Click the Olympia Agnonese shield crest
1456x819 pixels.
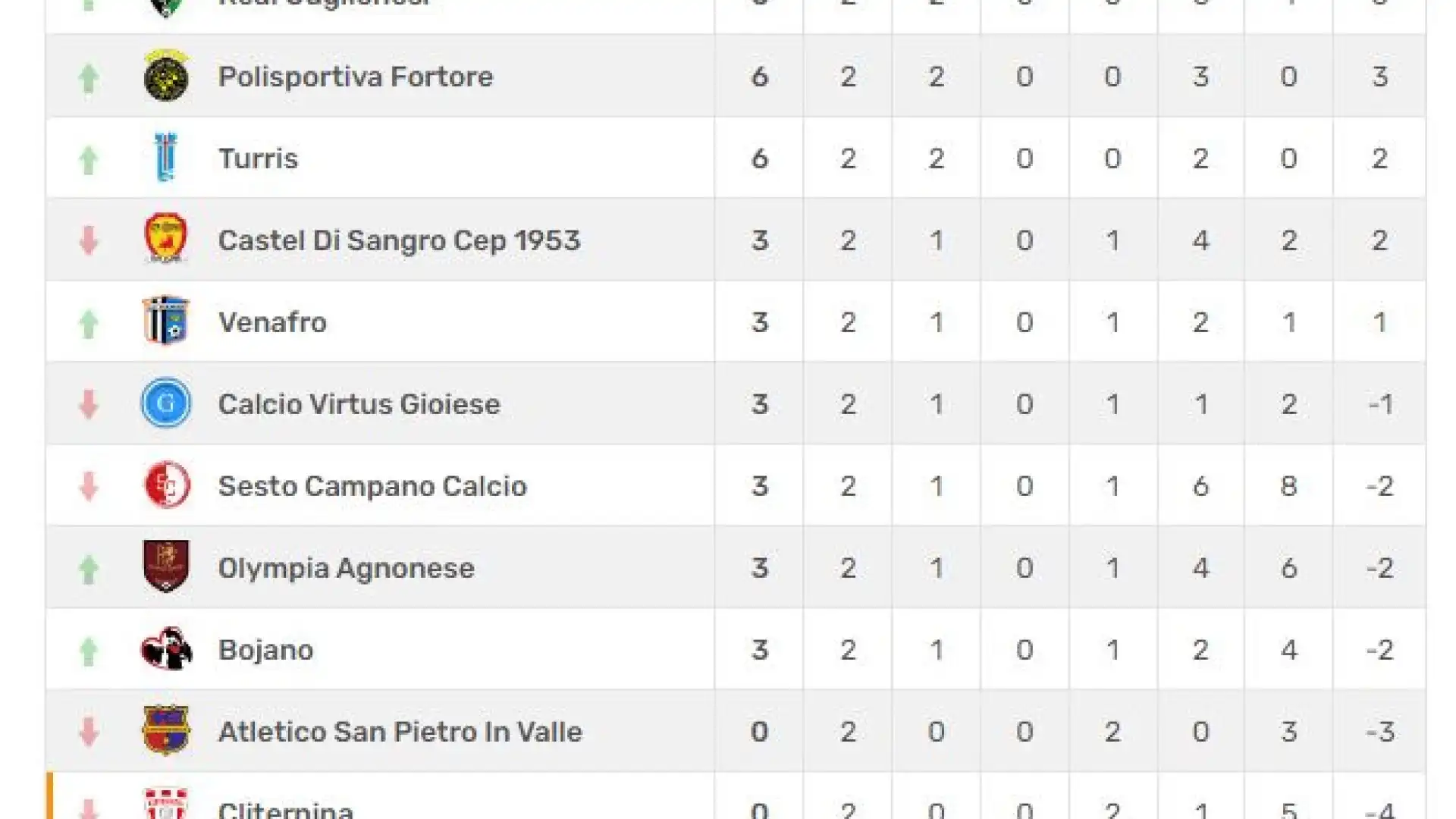pyautogui.click(x=166, y=566)
